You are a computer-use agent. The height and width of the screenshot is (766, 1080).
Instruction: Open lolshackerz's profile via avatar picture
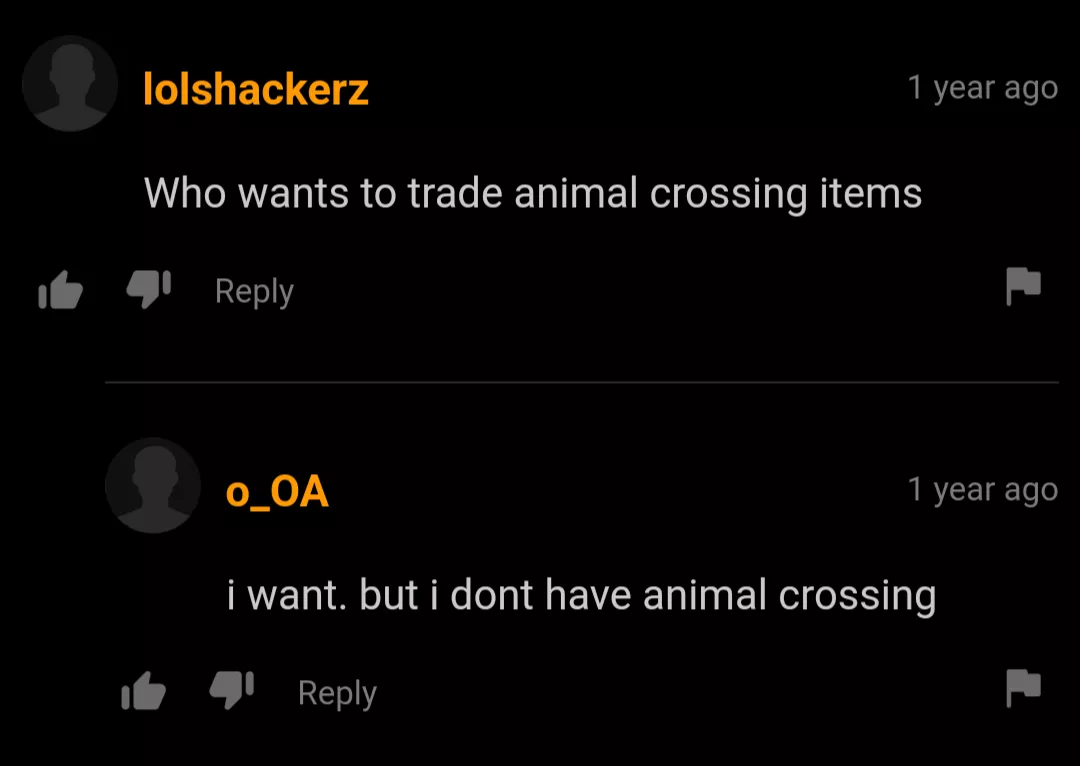click(x=70, y=83)
